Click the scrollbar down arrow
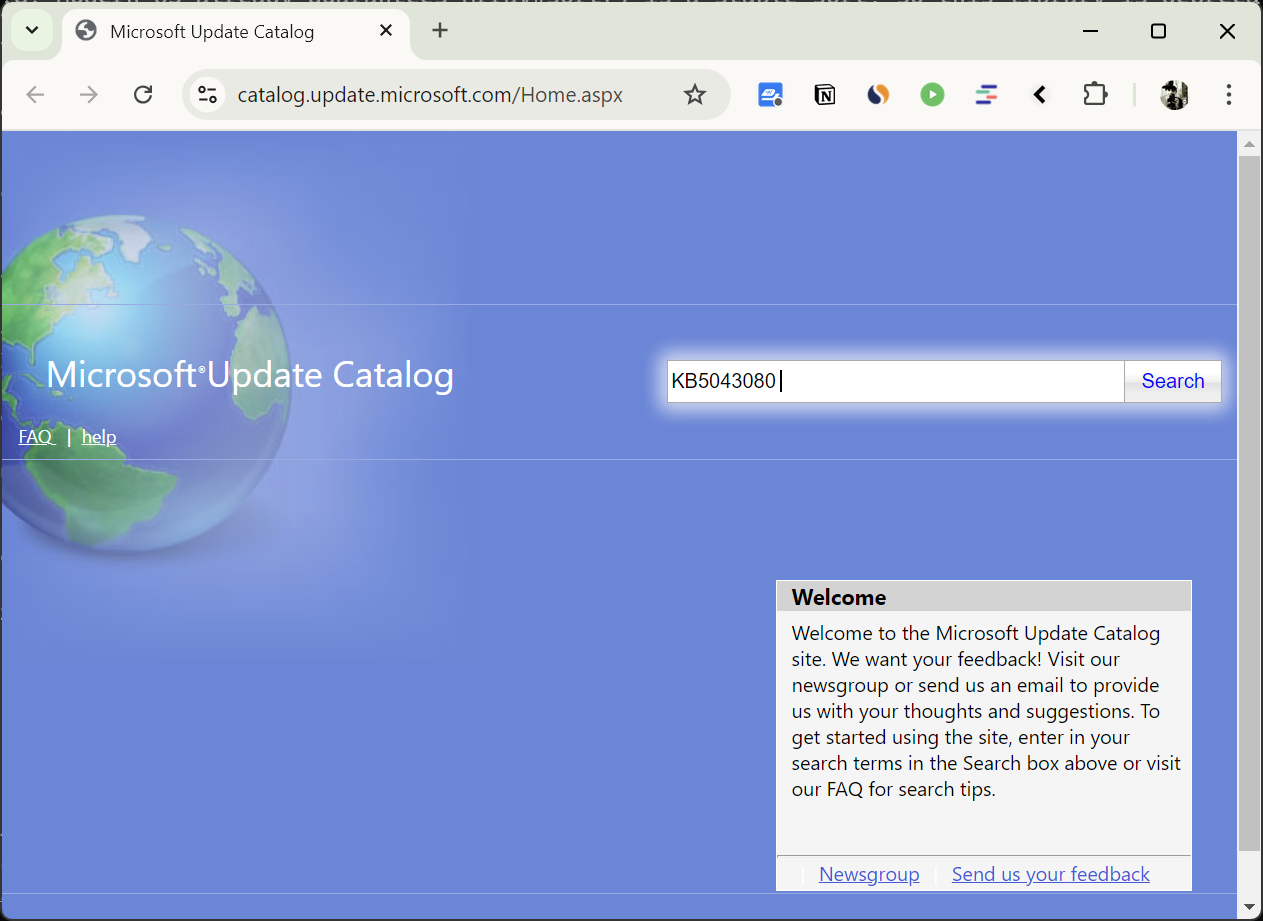Viewport: 1263px width, 921px height. [x=1250, y=907]
